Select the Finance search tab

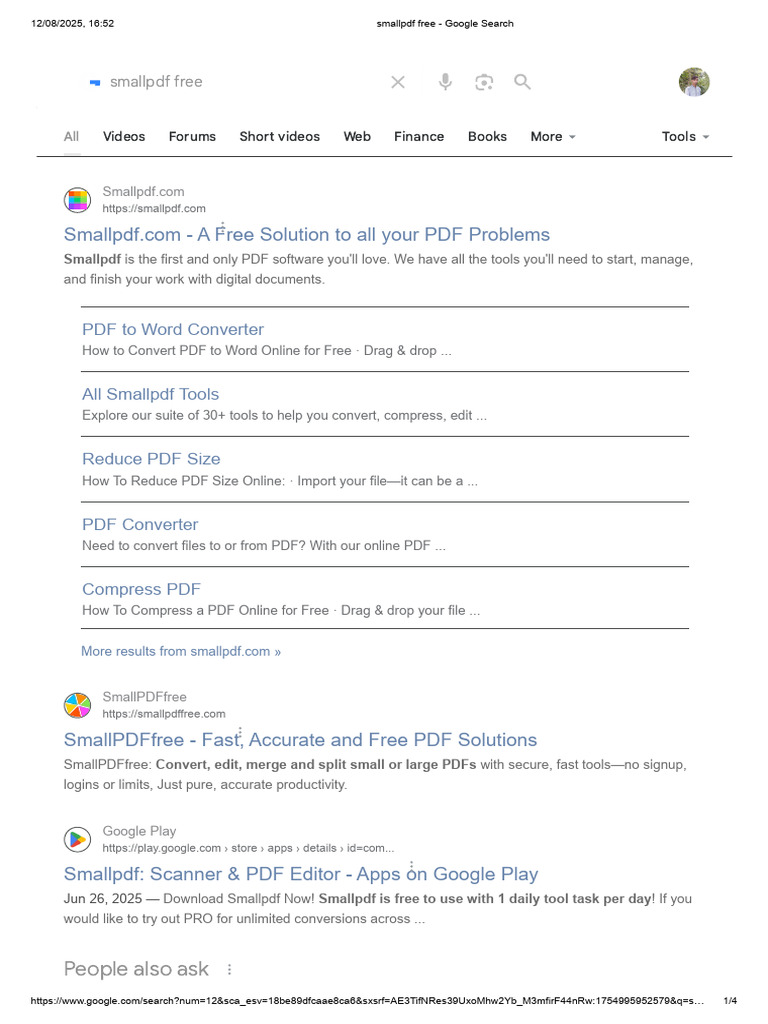(419, 137)
